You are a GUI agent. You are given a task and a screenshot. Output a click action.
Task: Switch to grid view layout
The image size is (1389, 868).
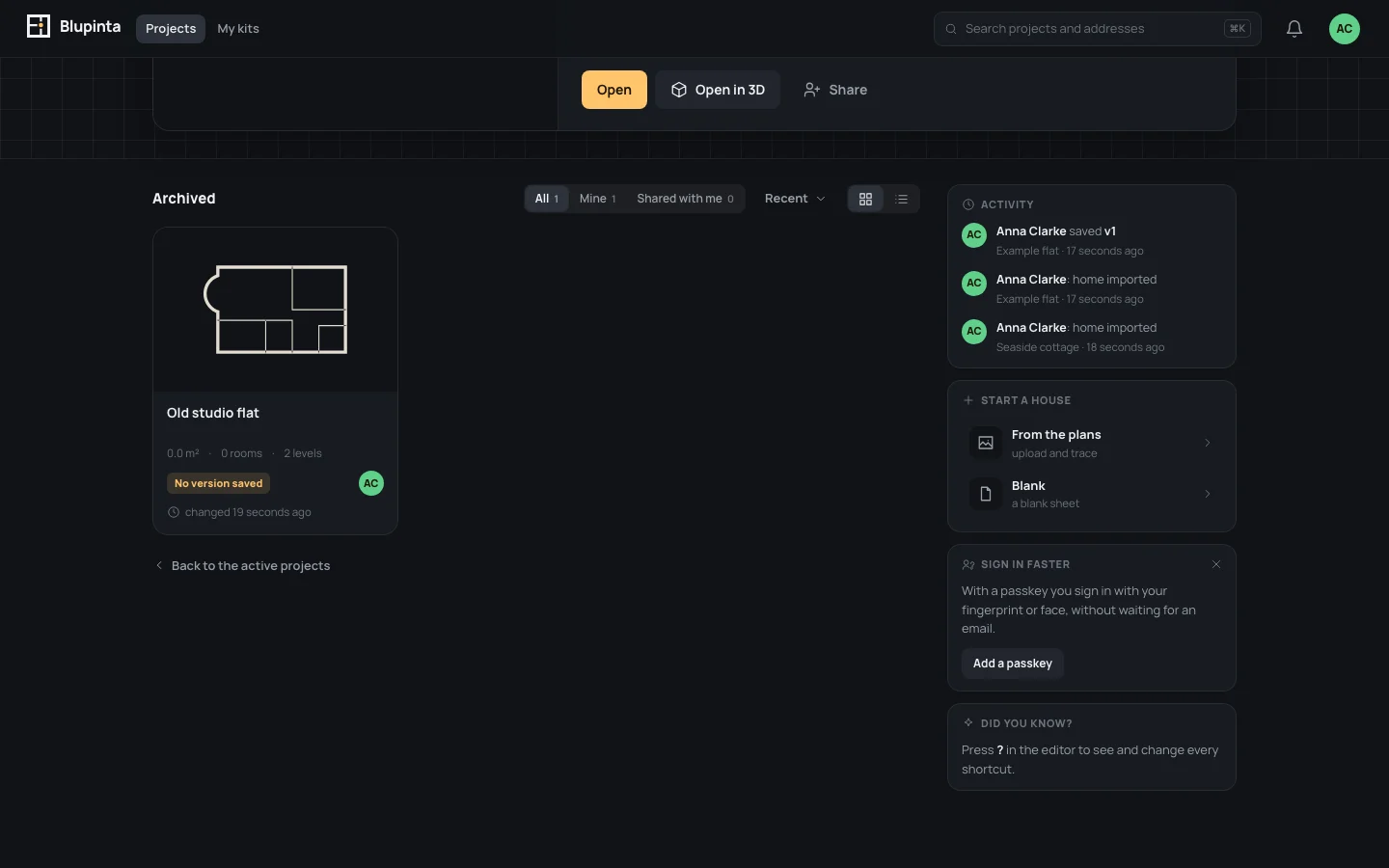click(865, 199)
